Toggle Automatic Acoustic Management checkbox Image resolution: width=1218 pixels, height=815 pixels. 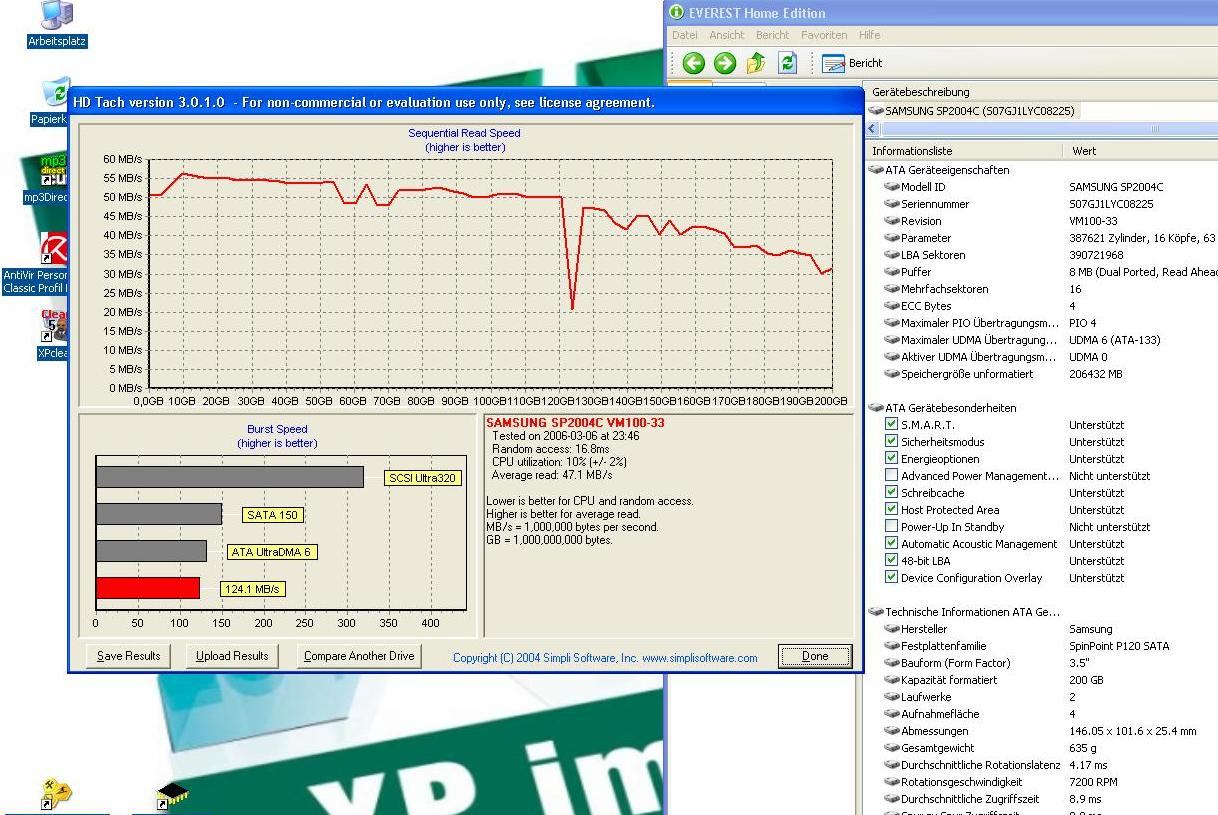(x=892, y=544)
